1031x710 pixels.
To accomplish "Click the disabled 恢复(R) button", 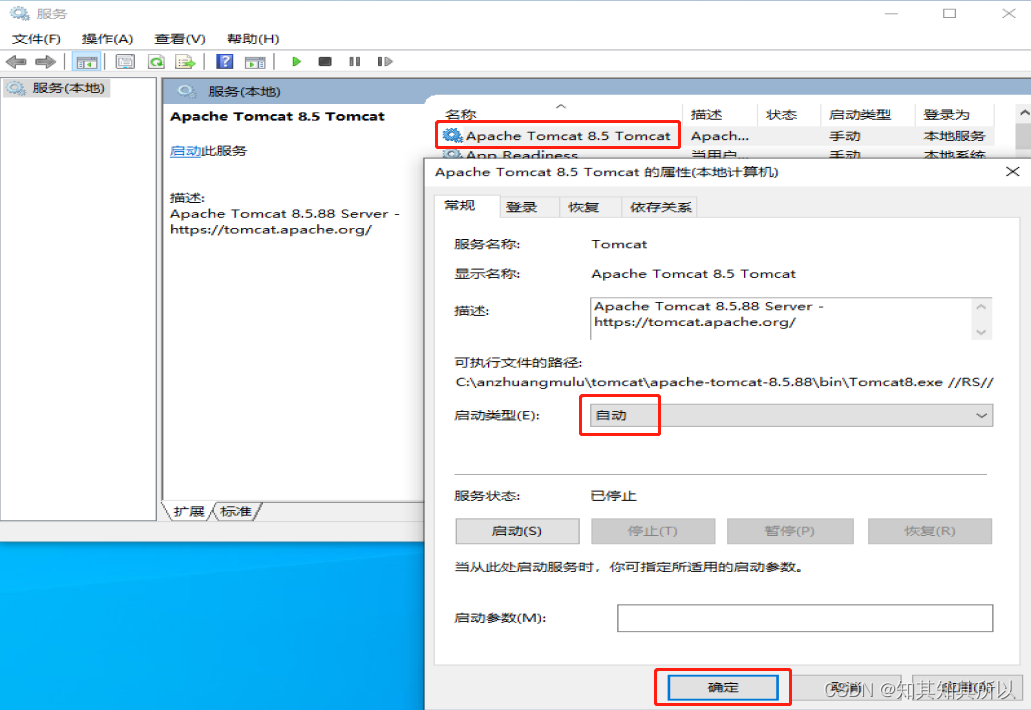I will pyautogui.click(x=930, y=531).
